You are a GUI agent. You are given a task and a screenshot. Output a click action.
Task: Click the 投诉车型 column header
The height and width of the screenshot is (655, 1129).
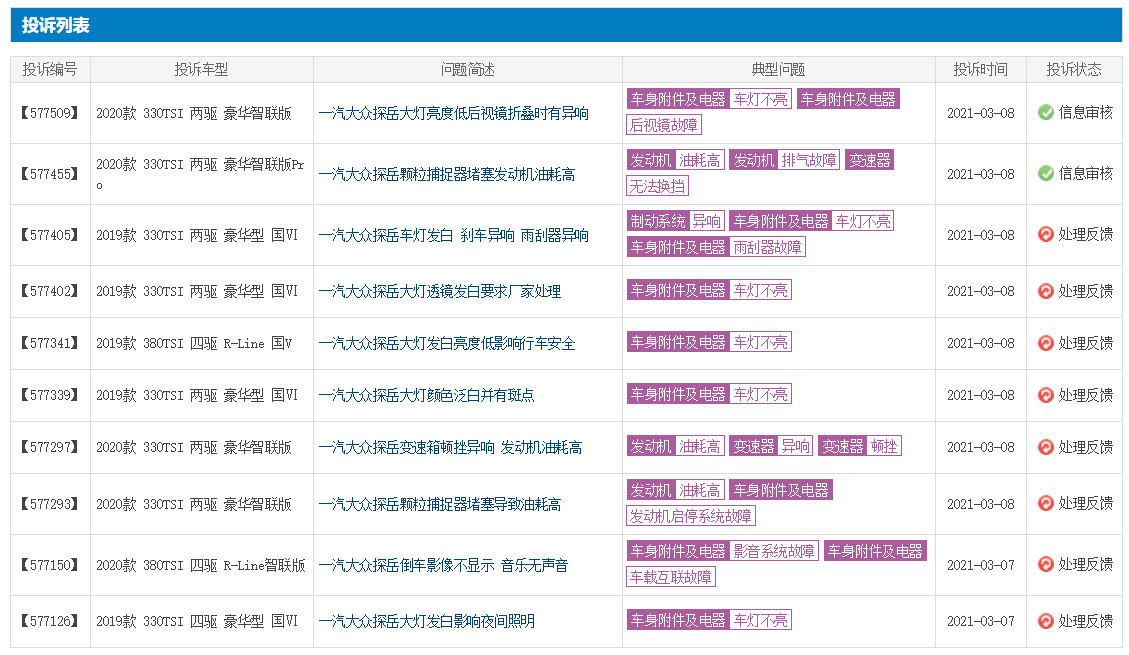pos(201,69)
